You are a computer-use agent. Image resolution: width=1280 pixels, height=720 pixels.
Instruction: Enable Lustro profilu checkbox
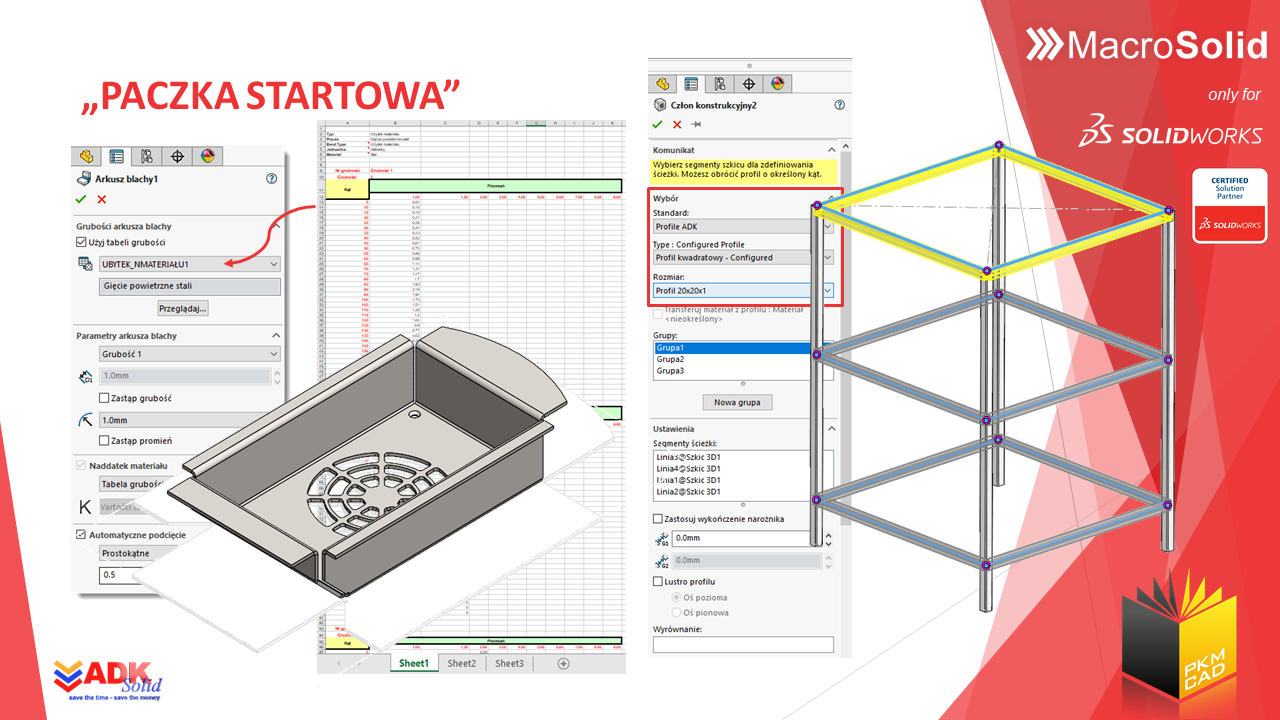658,581
